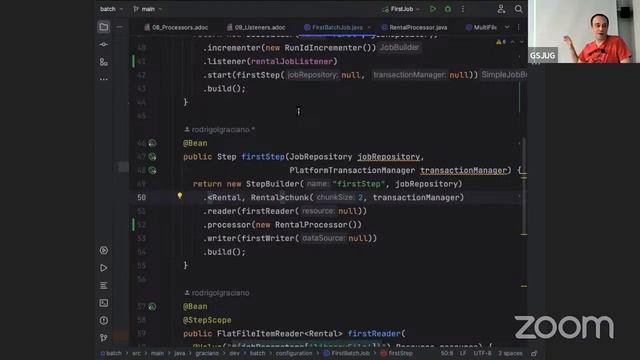The height and width of the screenshot is (360, 640).
Task: Change '2 spaces' indent setting
Action: 510,353
